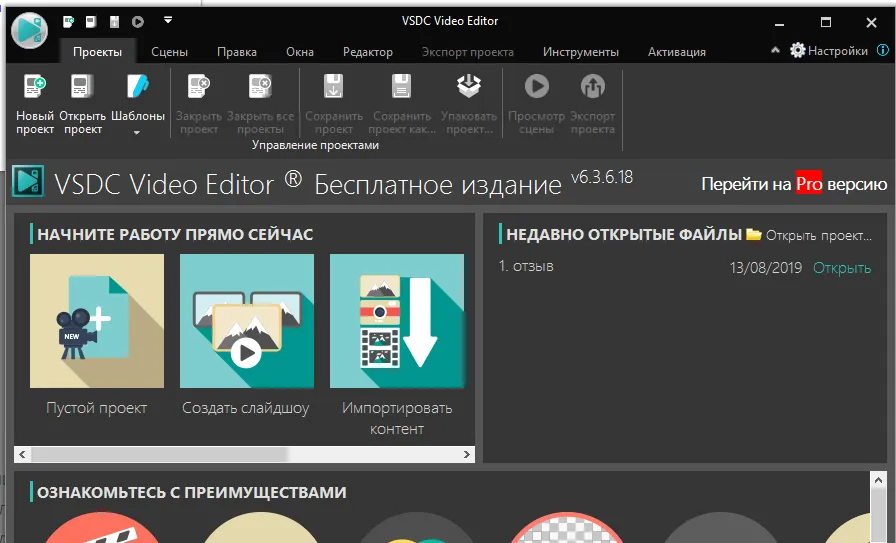Expand the Шаблоны dropdown arrow

pyautogui.click(x=137, y=133)
